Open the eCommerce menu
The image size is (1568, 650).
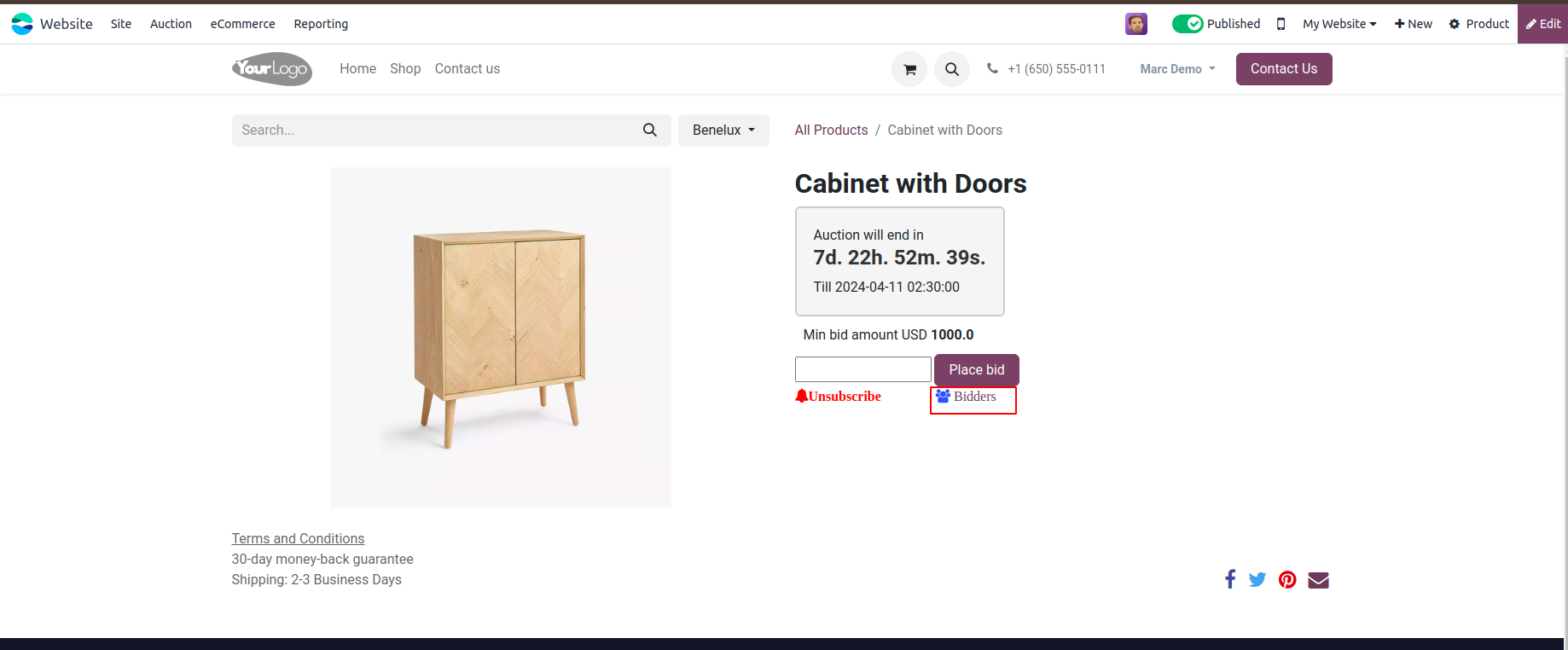[x=242, y=24]
